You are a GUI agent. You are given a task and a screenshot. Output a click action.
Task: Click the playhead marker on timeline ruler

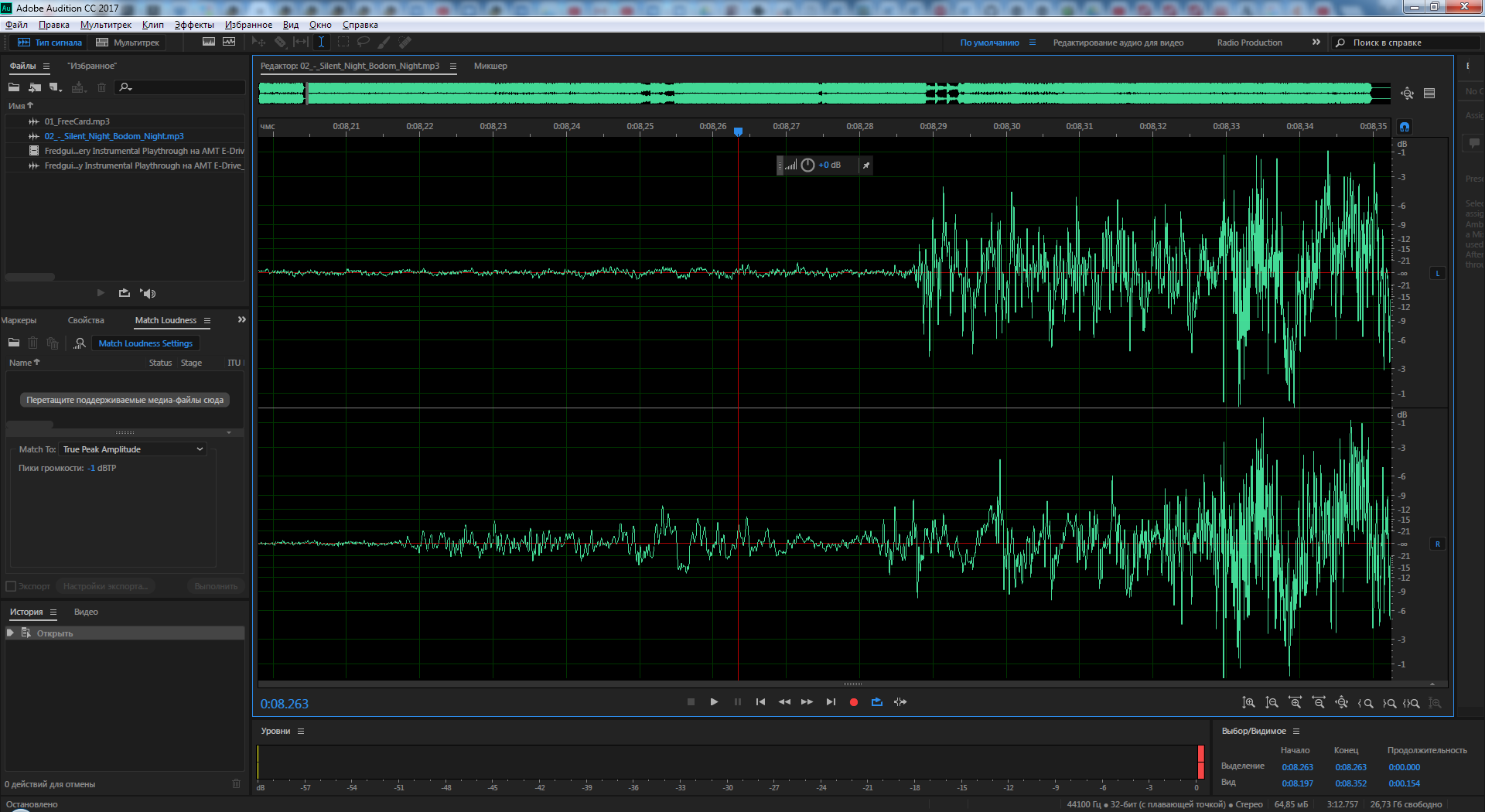[738, 131]
